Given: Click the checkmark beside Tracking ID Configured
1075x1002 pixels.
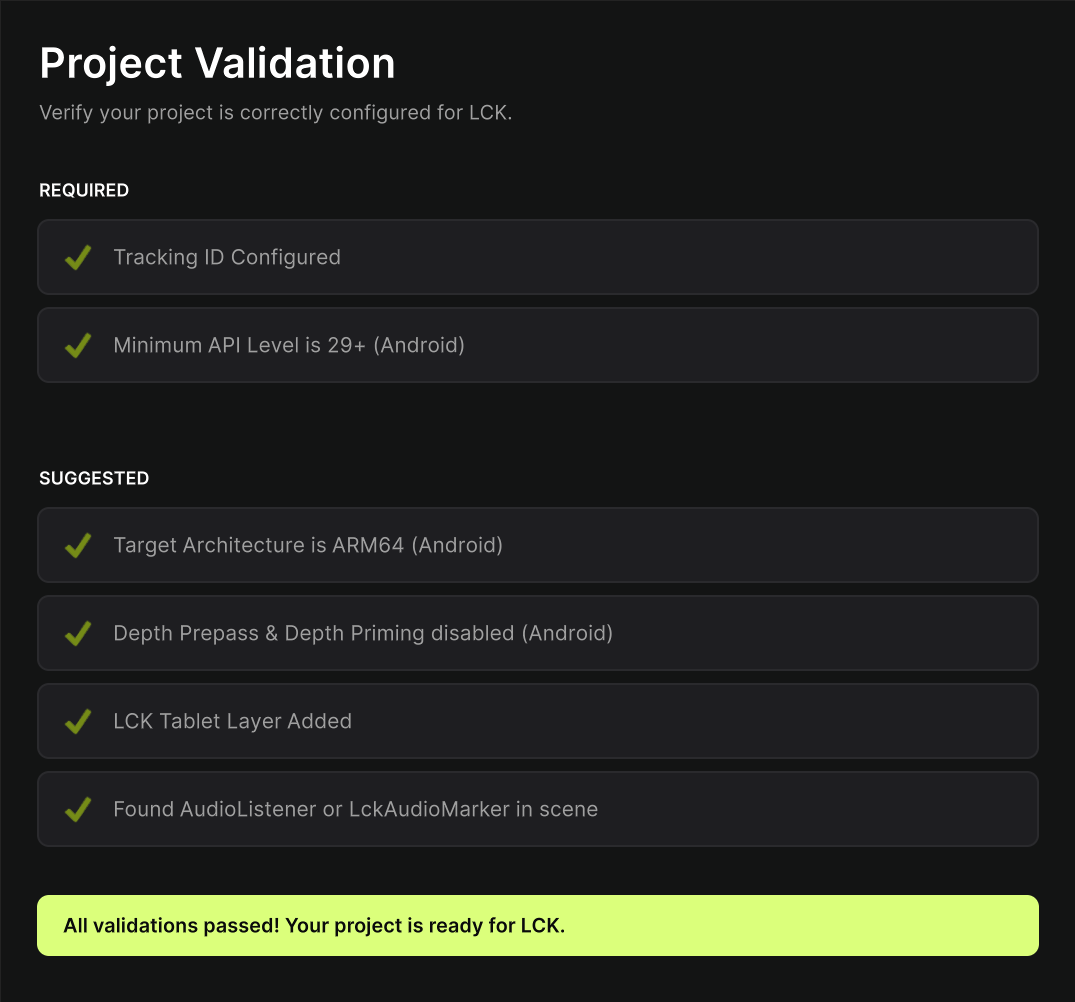Looking at the screenshot, I should 78,258.
